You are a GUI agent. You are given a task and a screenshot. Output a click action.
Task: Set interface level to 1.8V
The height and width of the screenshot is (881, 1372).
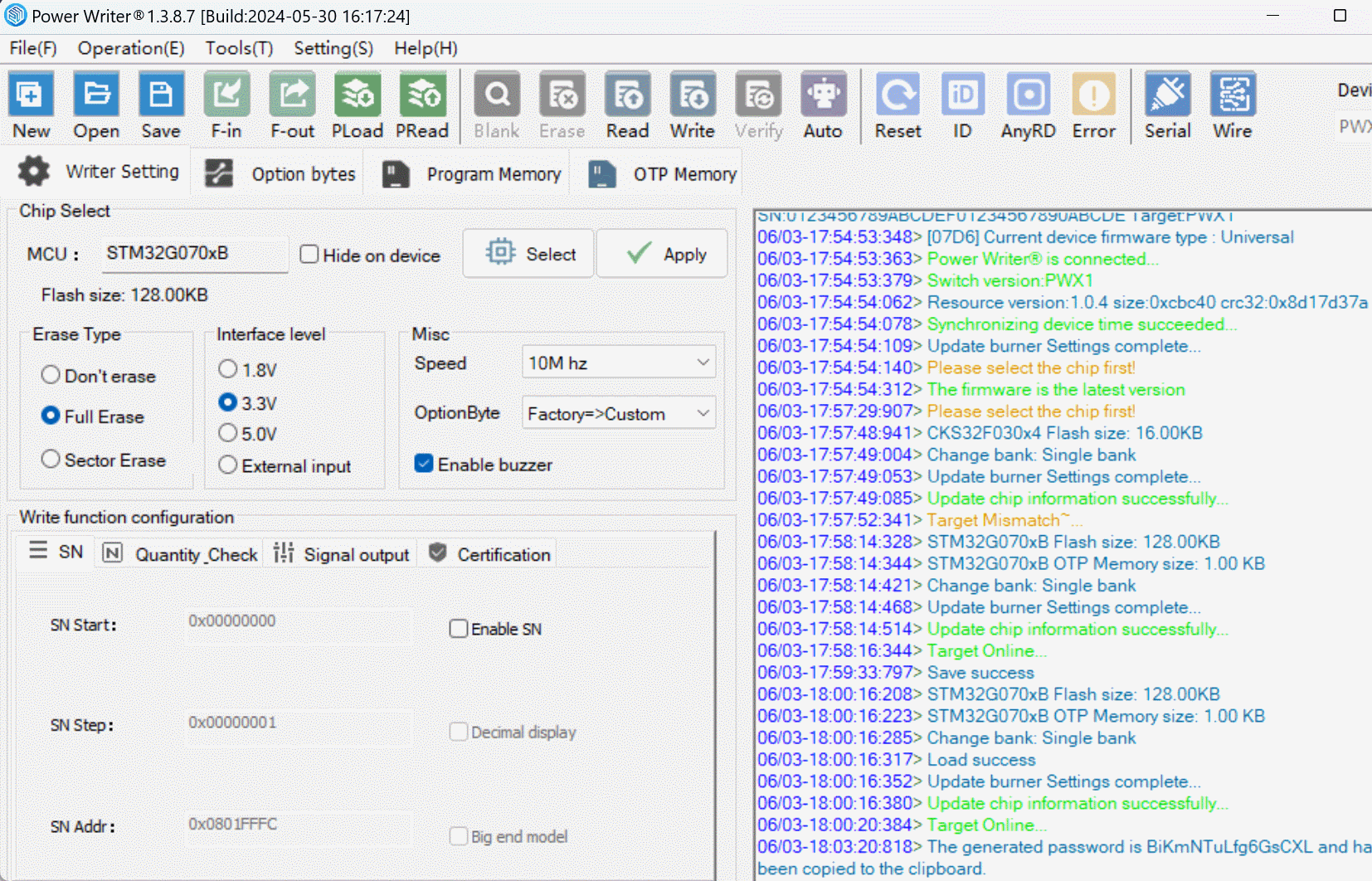click(x=228, y=368)
